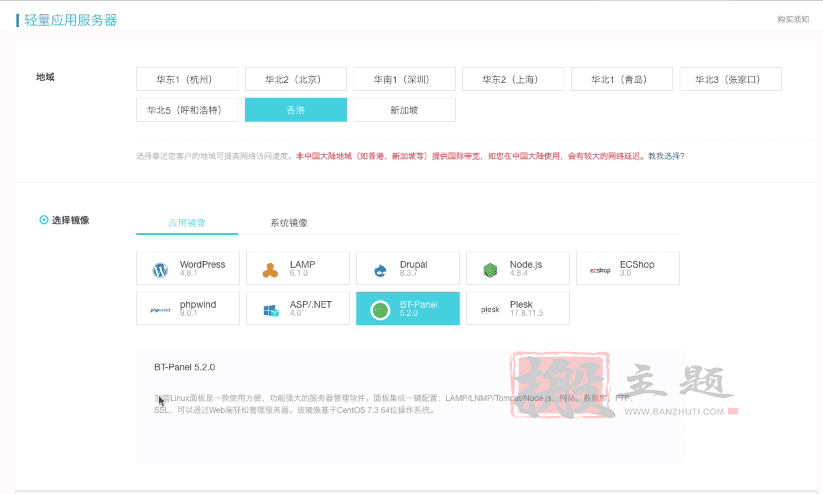Image resolution: width=823 pixels, height=494 pixels.
Task: Select the Node.js 4.8.4 version text
Action: click(x=519, y=273)
